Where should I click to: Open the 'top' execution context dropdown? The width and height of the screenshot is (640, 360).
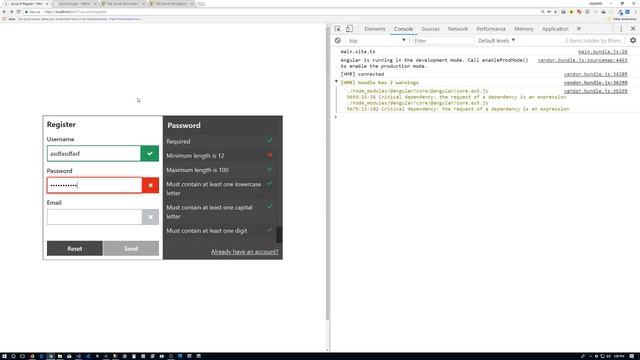(376, 40)
